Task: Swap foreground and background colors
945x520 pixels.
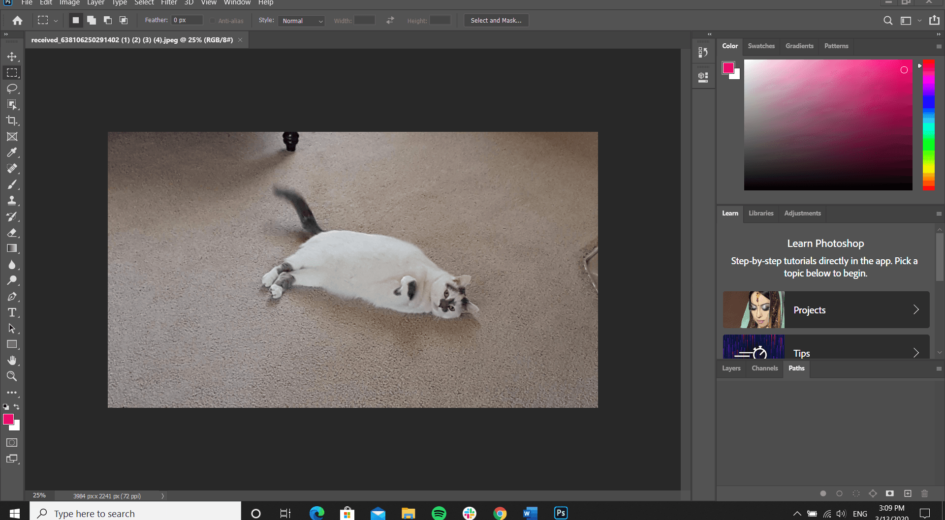Action: pyautogui.click(x=16, y=407)
